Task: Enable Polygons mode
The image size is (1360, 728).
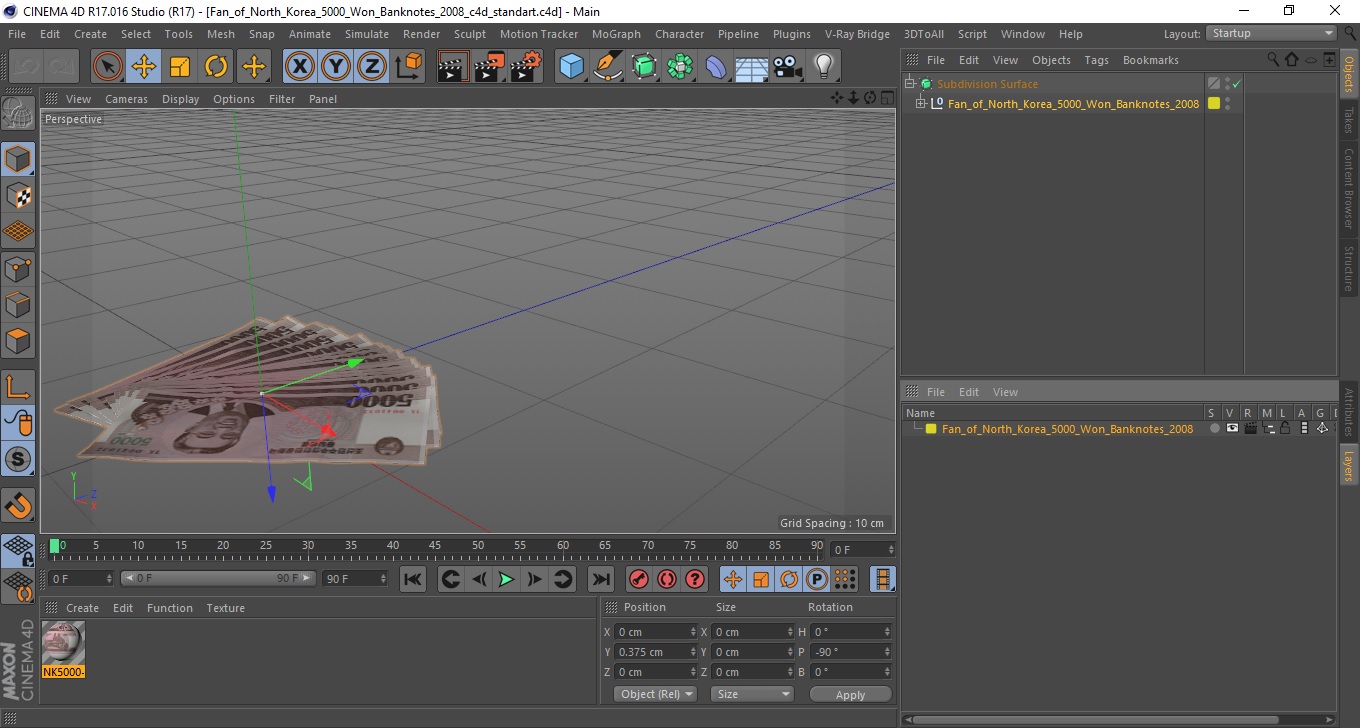Action: coord(18,340)
